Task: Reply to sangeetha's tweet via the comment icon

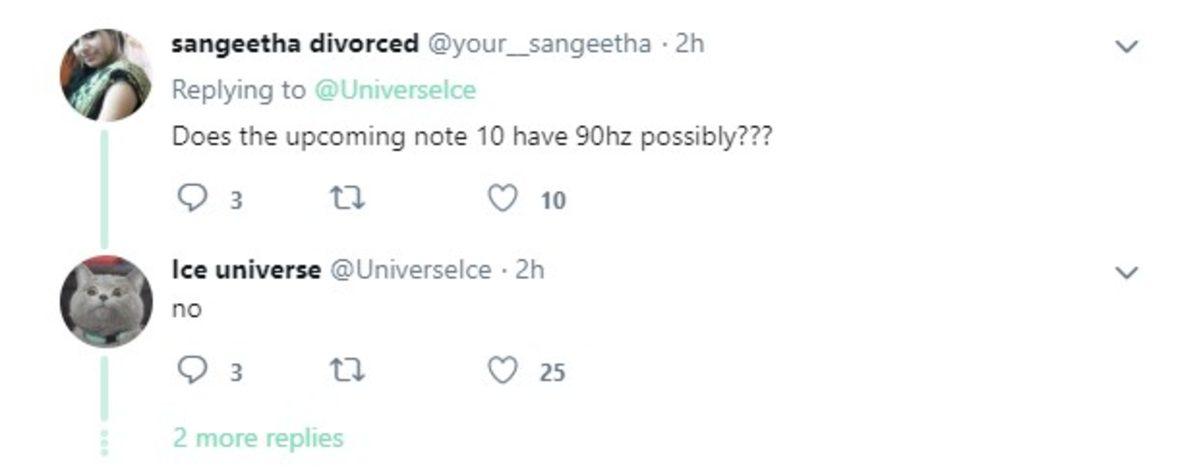Action: coord(190,200)
